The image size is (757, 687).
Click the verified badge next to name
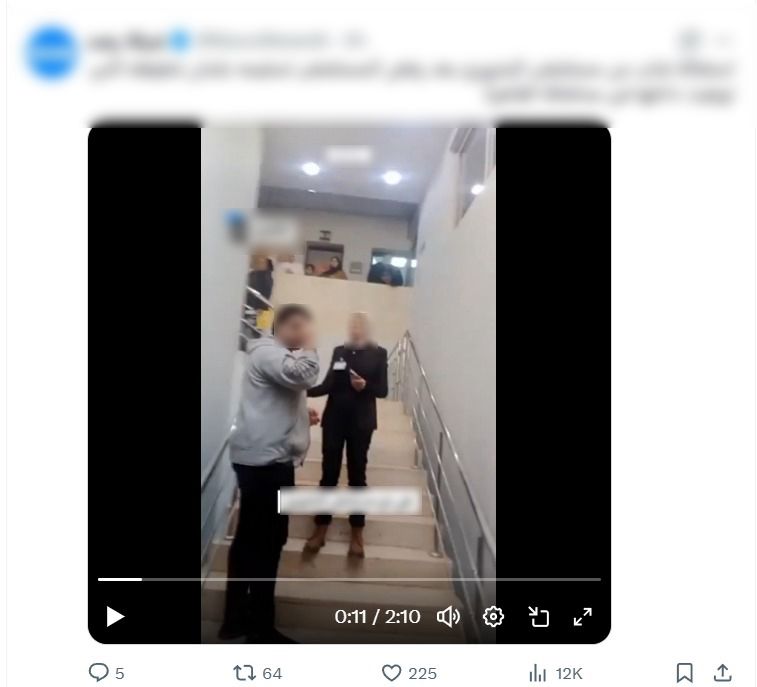(180, 41)
